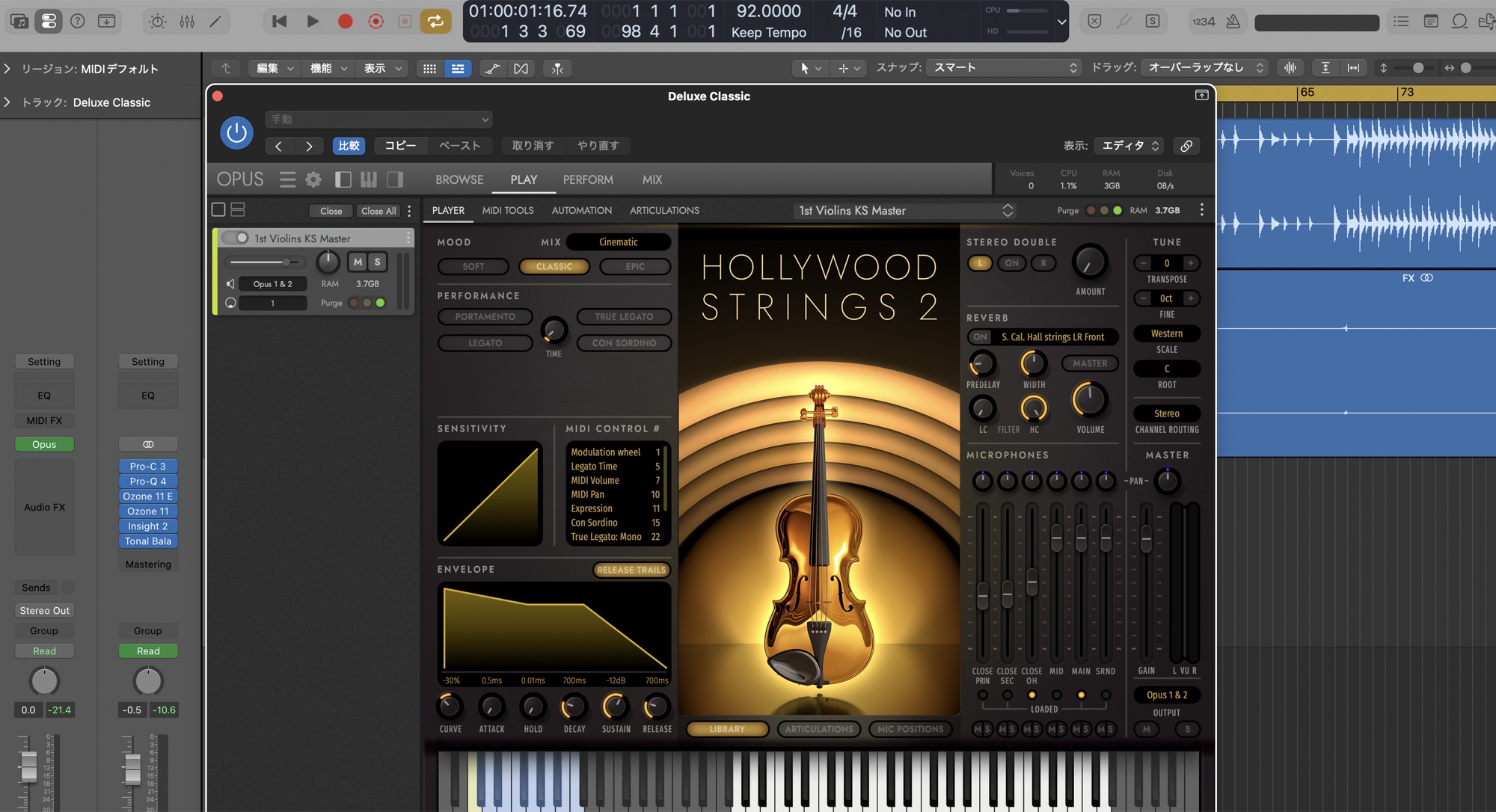
Task: Adjust the MAIN microphone fader
Action: (x=1081, y=538)
